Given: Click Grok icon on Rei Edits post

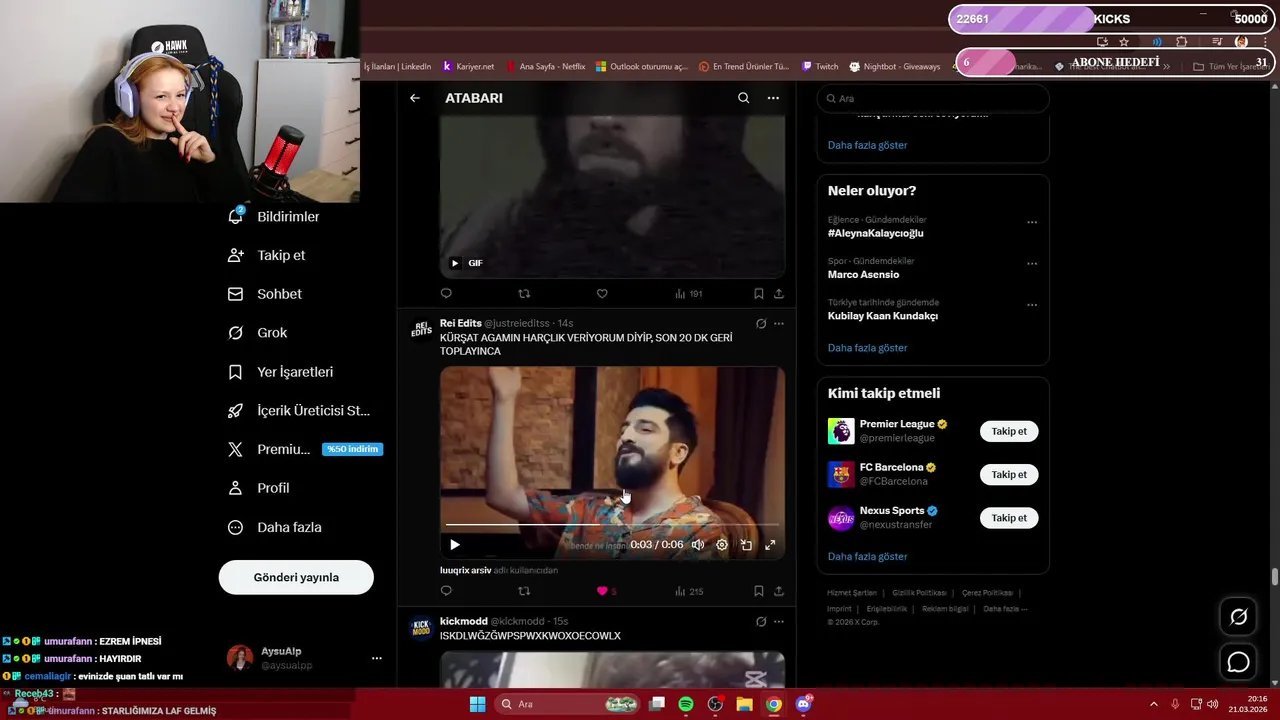Looking at the screenshot, I should point(761,323).
